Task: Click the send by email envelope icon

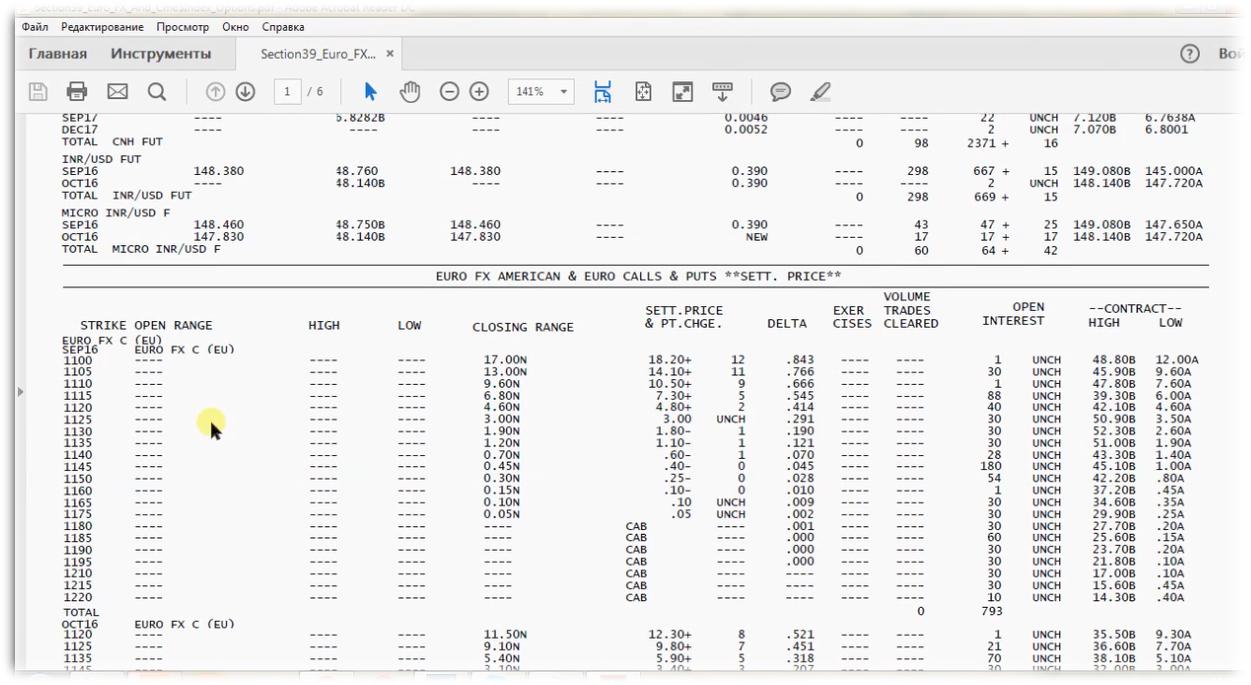Action: point(117,92)
